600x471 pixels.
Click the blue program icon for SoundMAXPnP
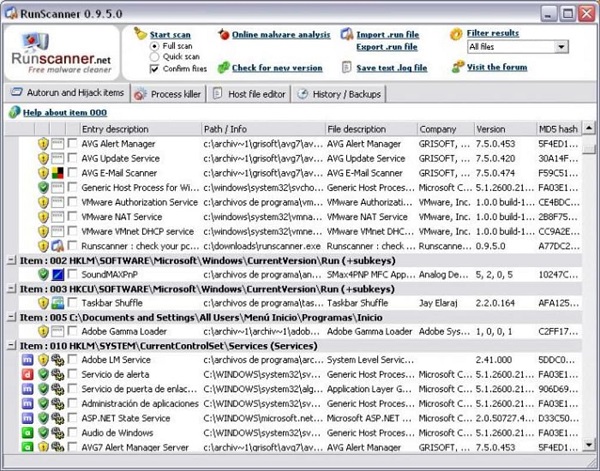pos(58,274)
